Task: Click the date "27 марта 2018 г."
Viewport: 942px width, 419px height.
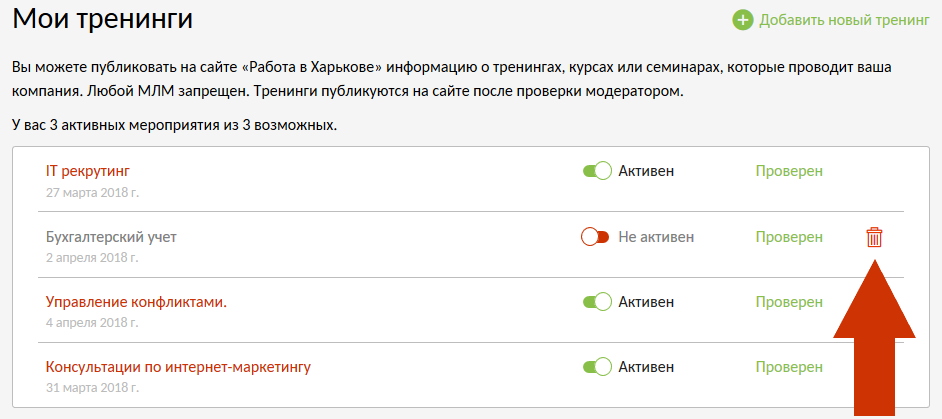Action: 92,192
